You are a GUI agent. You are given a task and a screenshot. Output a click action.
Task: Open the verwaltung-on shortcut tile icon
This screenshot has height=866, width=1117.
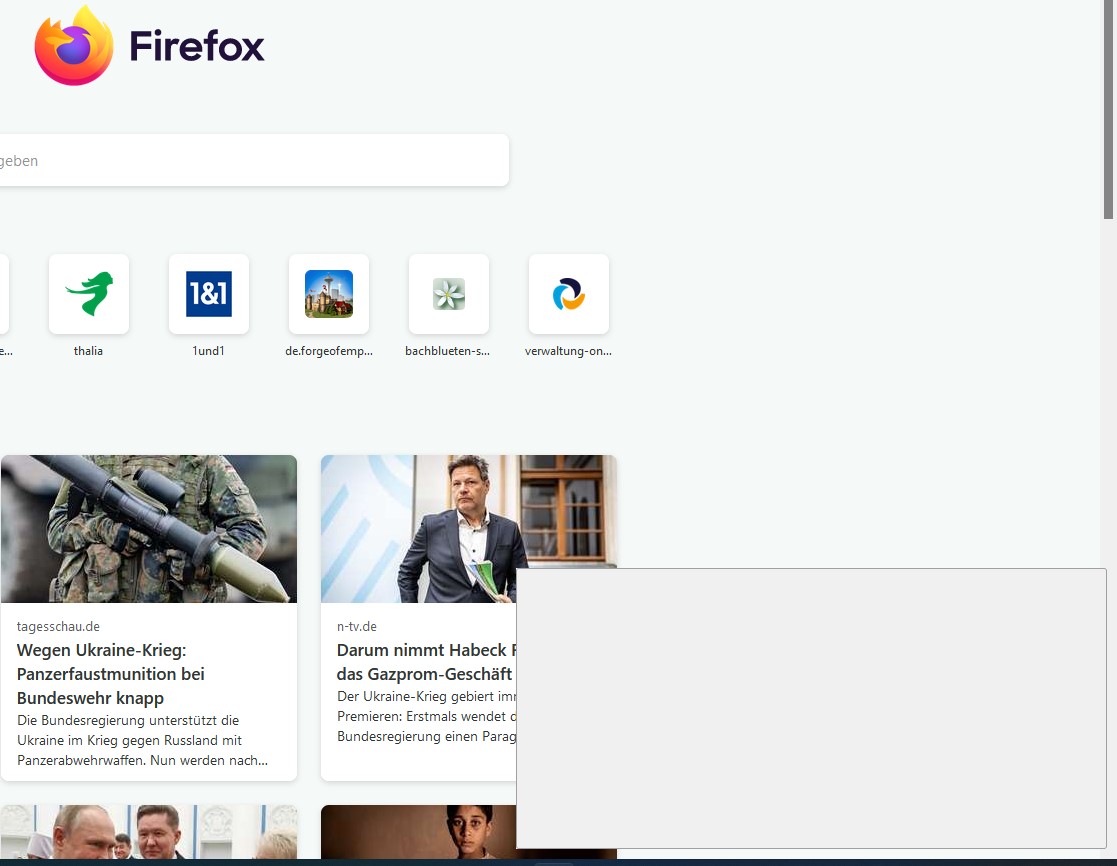click(x=569, y=294)
